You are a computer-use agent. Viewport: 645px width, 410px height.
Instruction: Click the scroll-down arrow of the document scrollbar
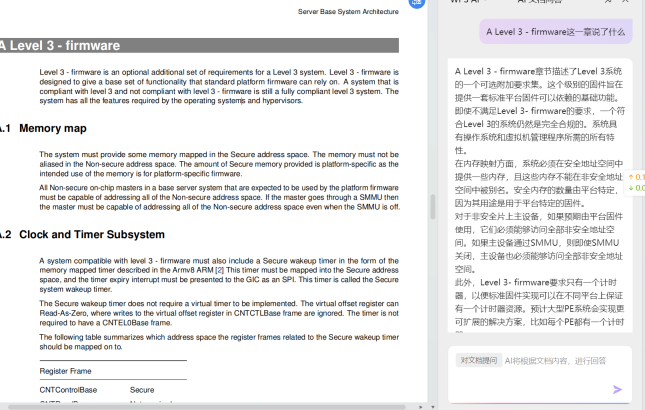pos(432,407)
